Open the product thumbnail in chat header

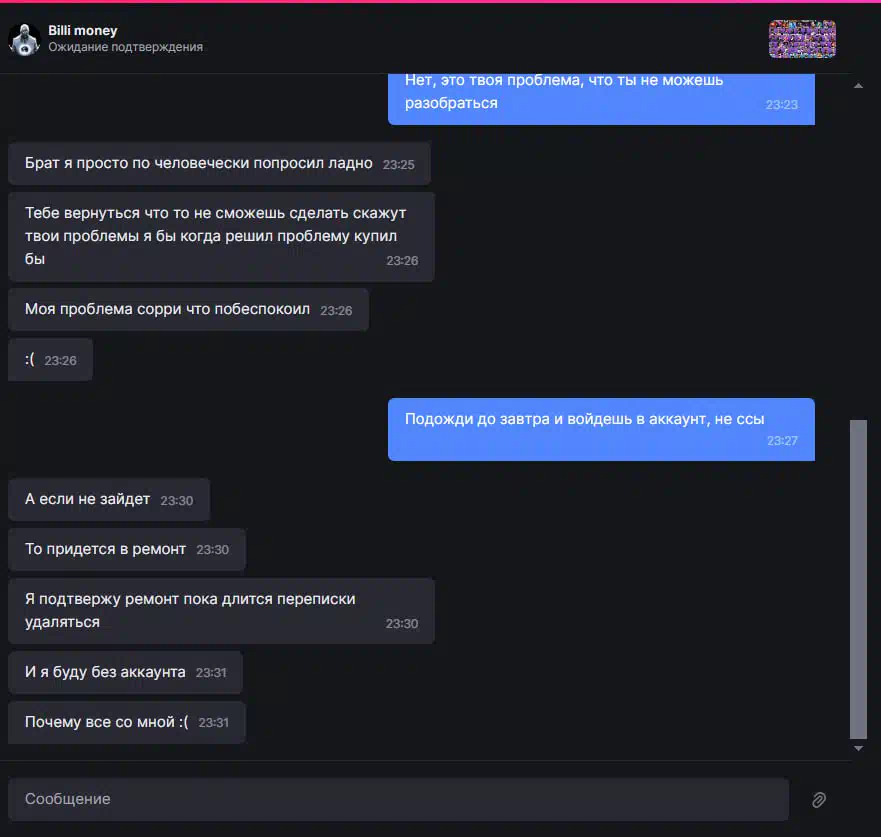[x=802, y=39]
